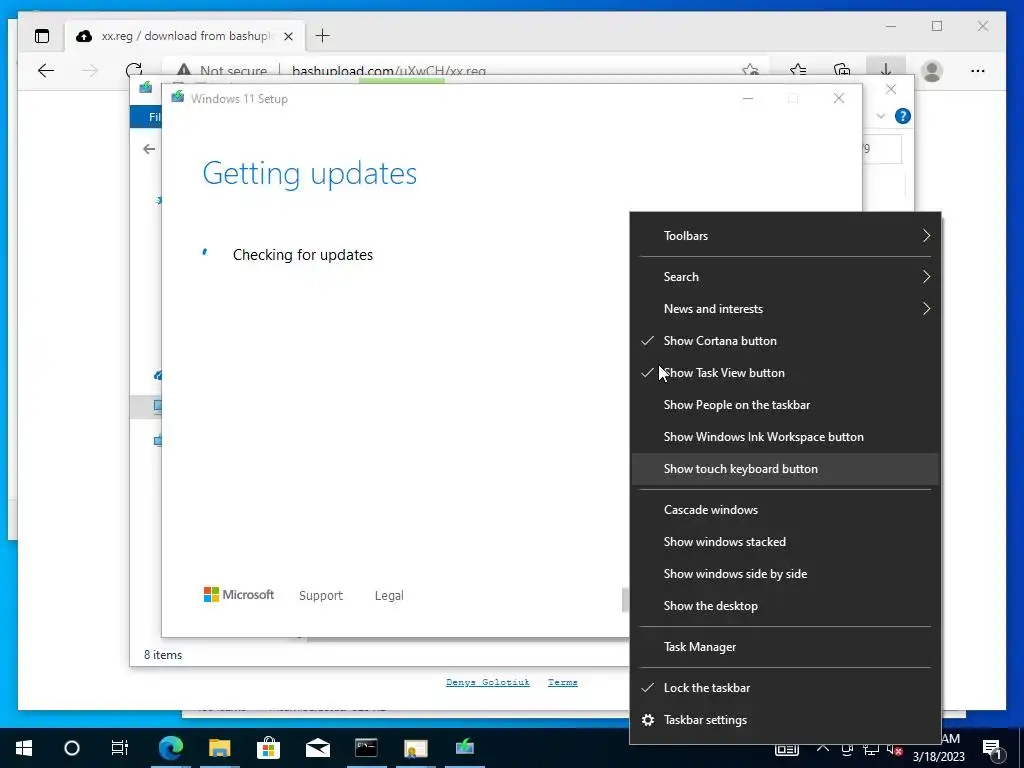Refresh the page in Edge

(134, 71)
